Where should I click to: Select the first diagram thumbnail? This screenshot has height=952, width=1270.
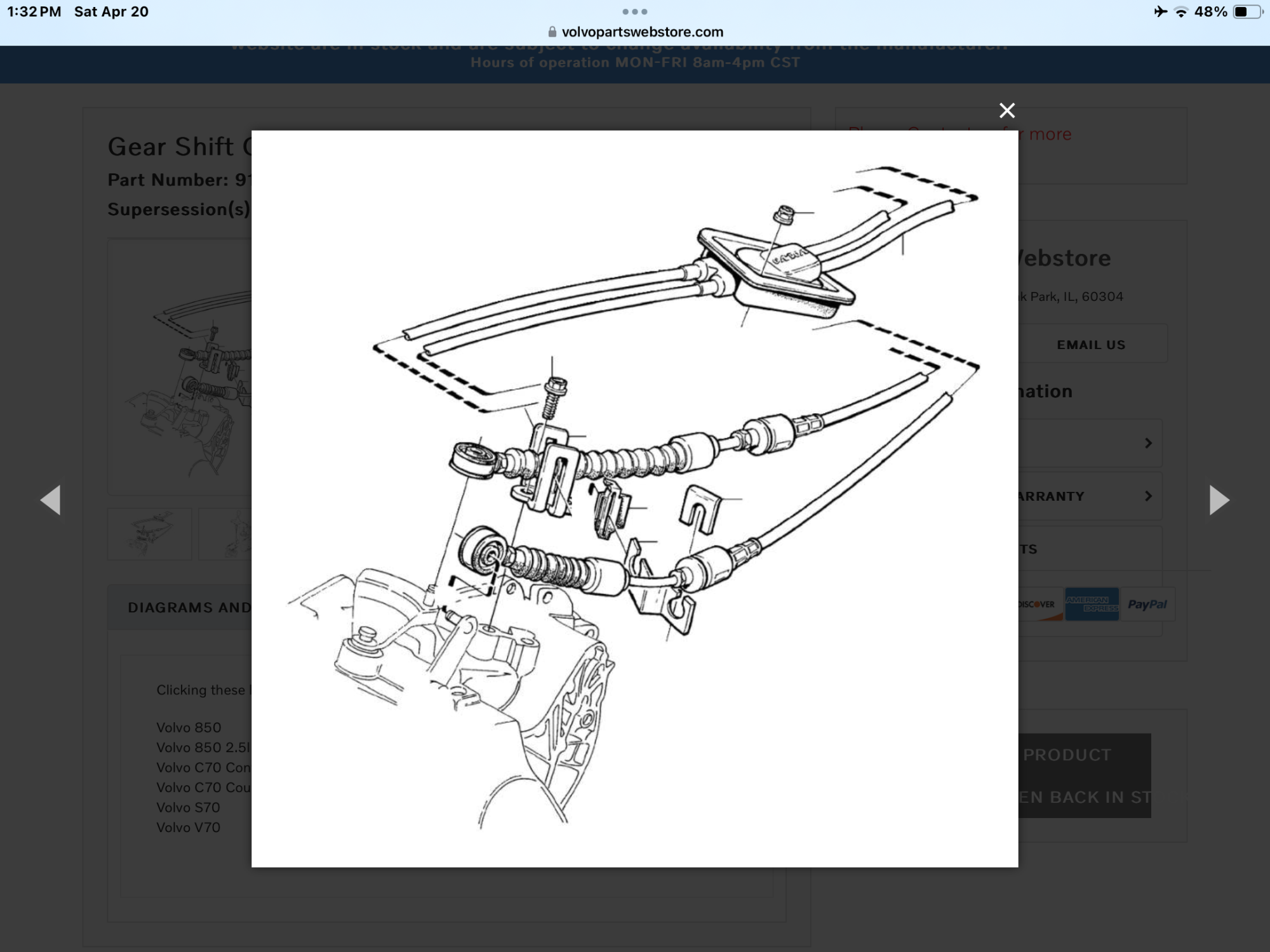[150, 534]
